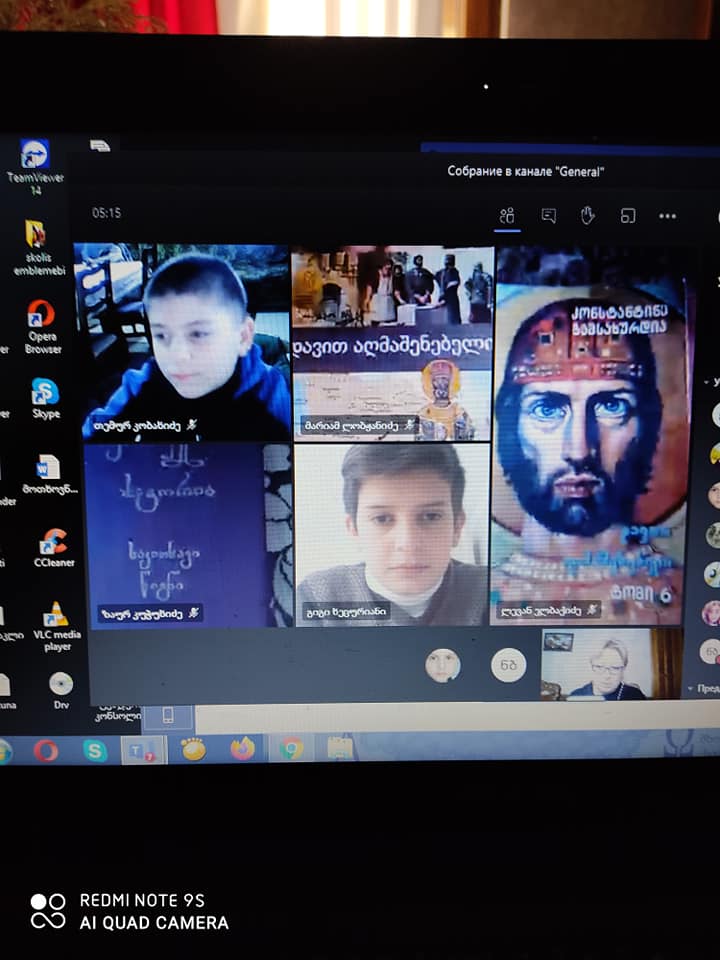Open the Word document icon on desktop

49,474
